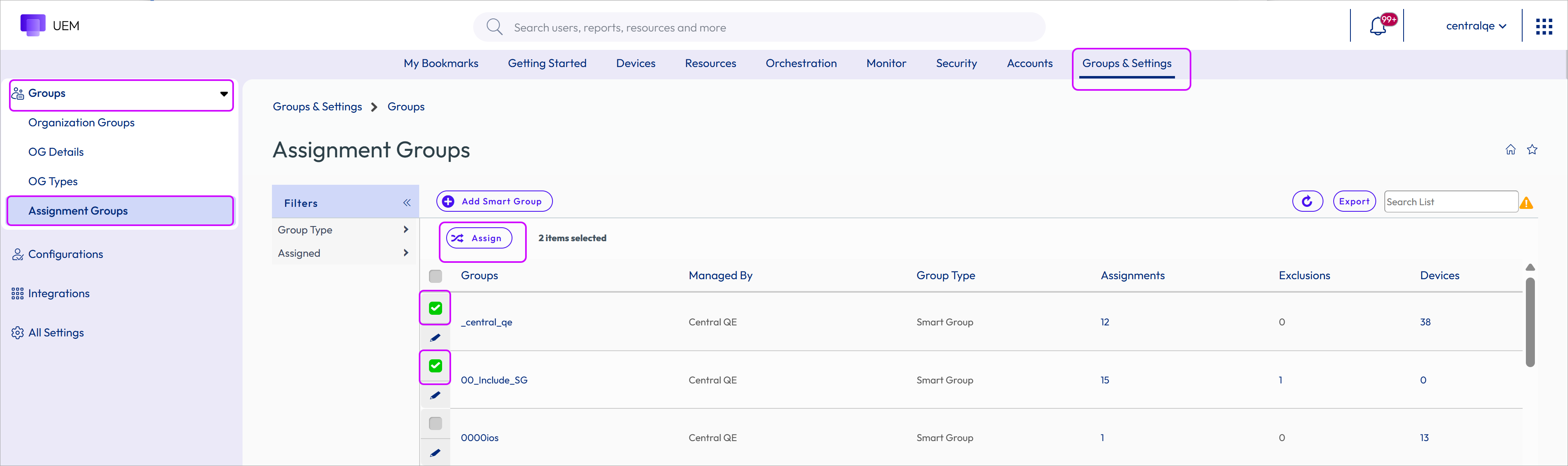
Task: Toggle the select-all header checkbox
Action: (x=435, y=276)
